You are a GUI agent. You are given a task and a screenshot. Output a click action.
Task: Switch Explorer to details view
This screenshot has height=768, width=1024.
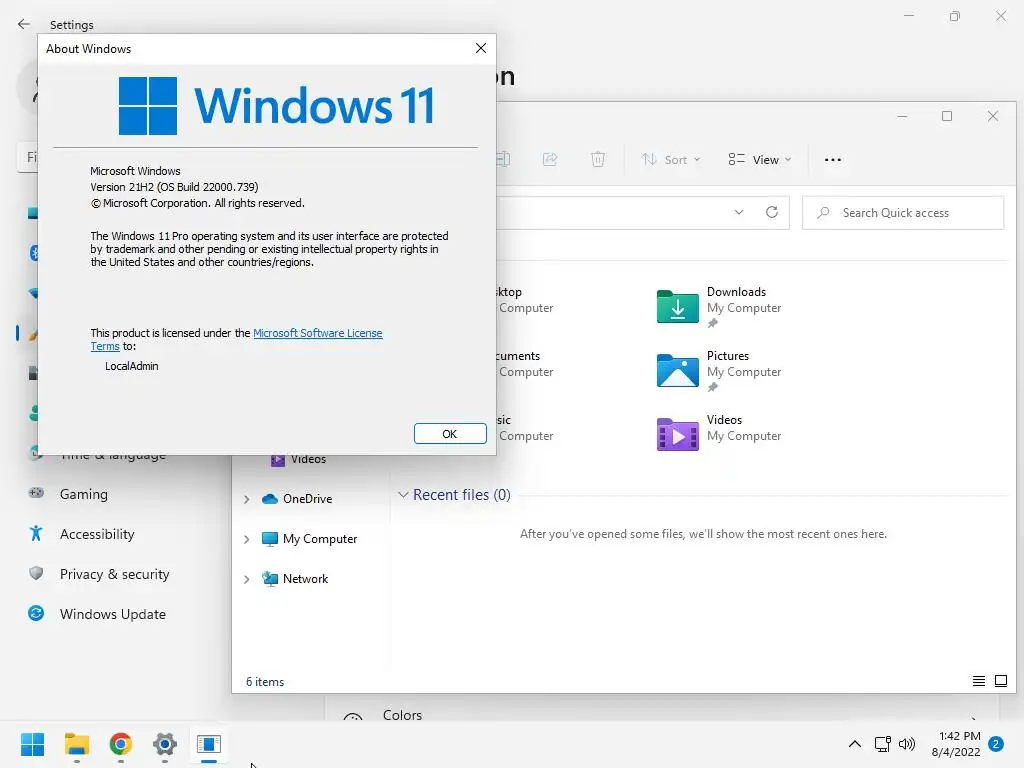coord(978,681)
